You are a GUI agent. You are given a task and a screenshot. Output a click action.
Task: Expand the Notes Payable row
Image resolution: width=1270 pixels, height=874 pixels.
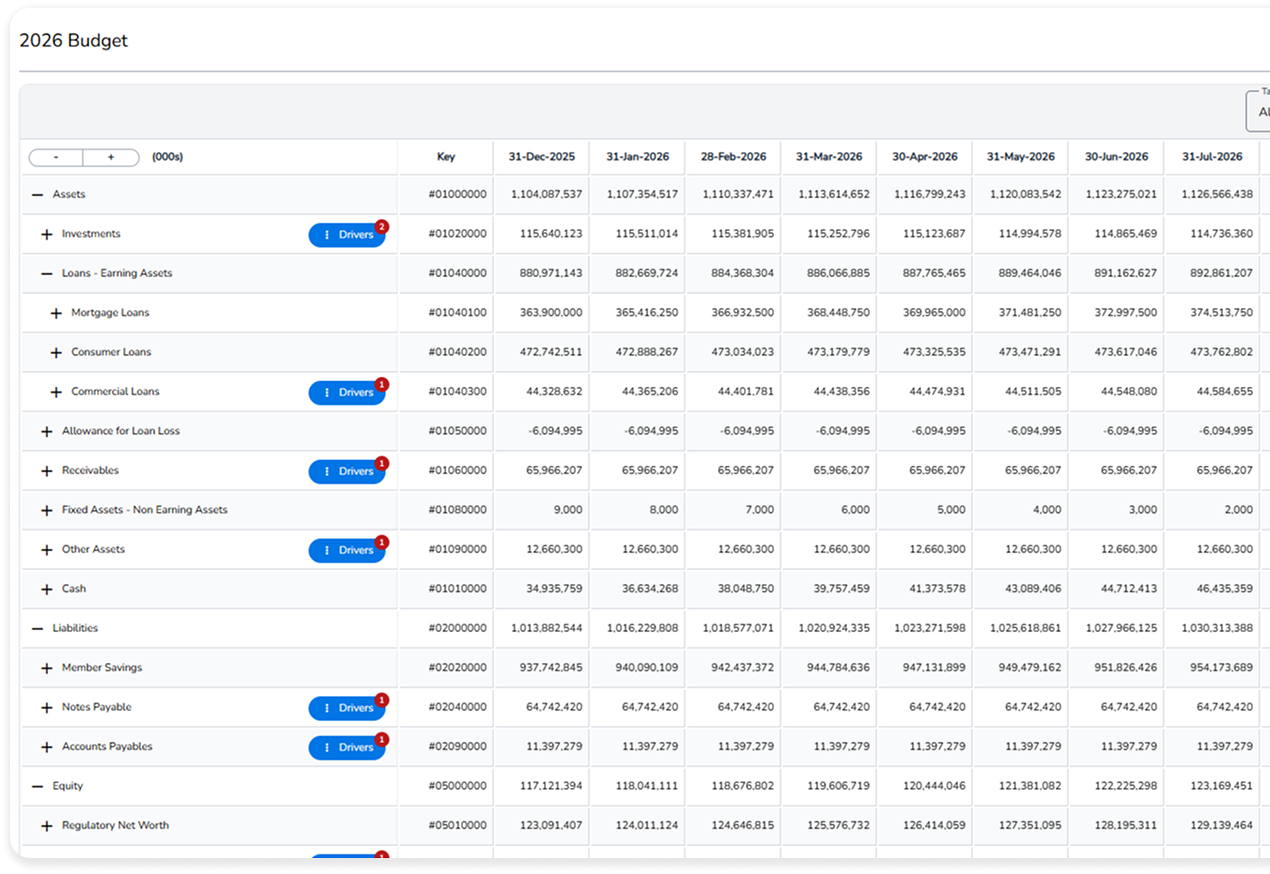46,707
